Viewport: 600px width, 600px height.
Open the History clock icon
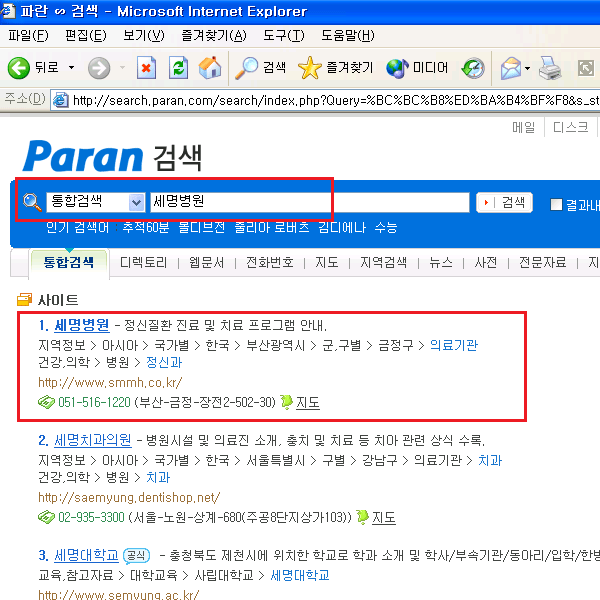[473, 68]
